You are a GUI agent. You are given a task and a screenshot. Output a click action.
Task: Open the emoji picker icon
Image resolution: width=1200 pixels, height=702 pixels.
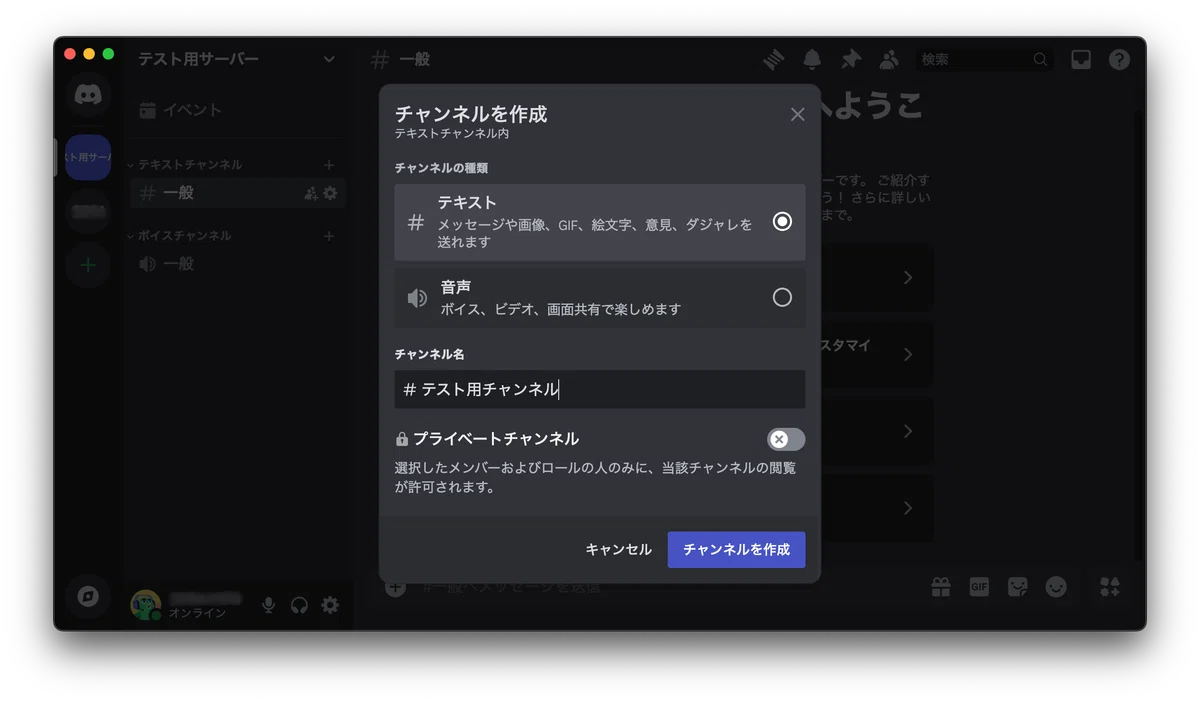click(1056, 587)
